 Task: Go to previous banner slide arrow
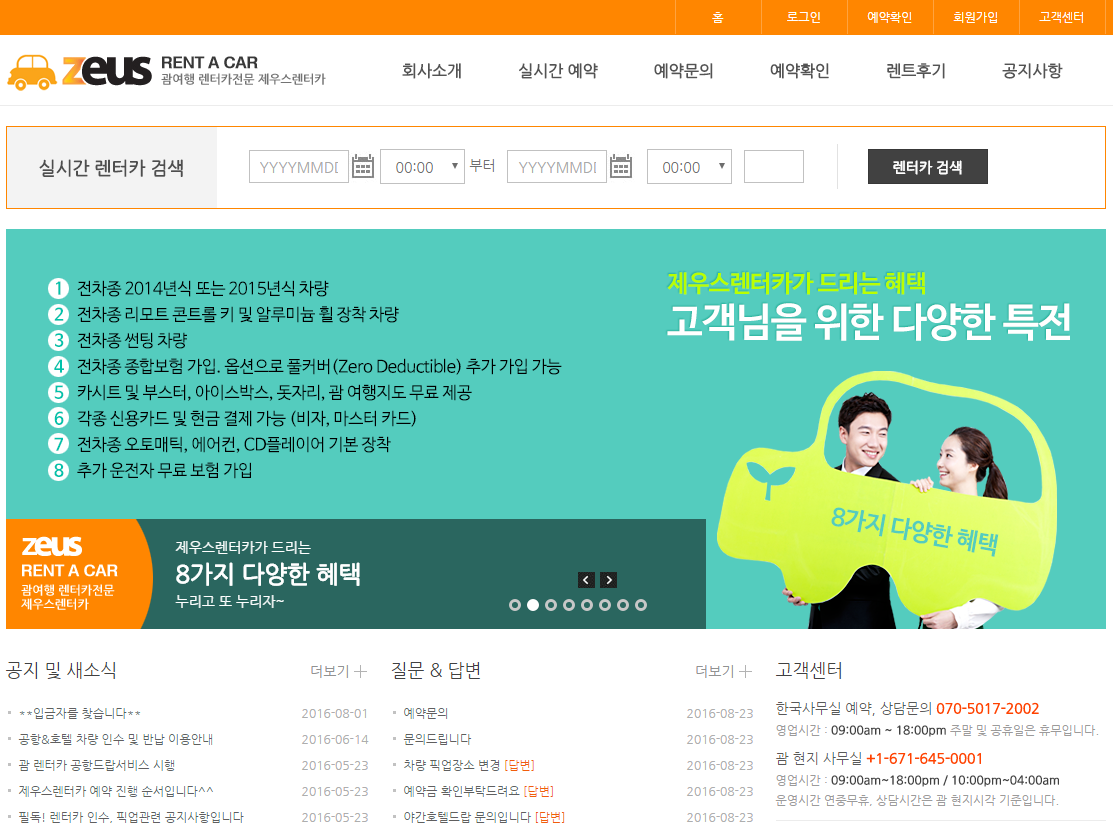point(586,580)
